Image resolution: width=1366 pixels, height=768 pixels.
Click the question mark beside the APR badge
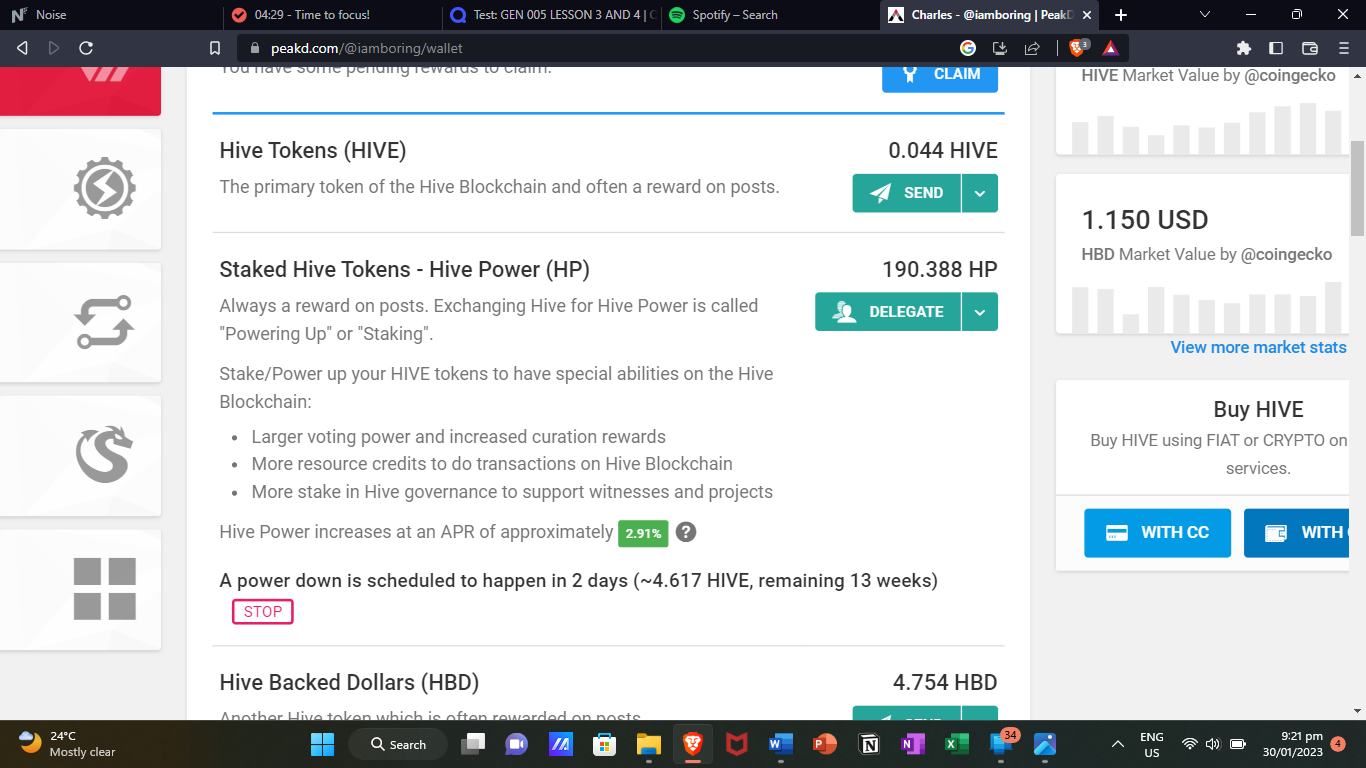(x=685, y=532)
